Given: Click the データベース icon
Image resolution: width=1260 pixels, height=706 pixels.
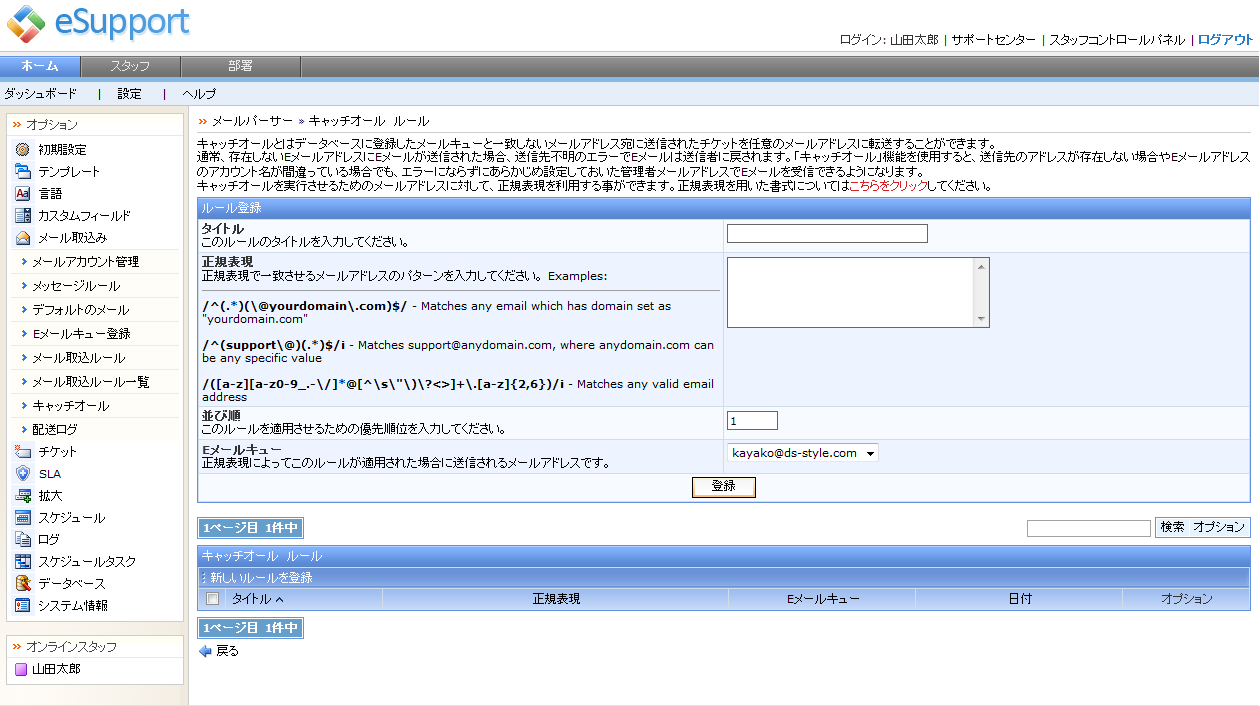Looking at the screenshot, I should pyautogui.click(x=23, y=583).
